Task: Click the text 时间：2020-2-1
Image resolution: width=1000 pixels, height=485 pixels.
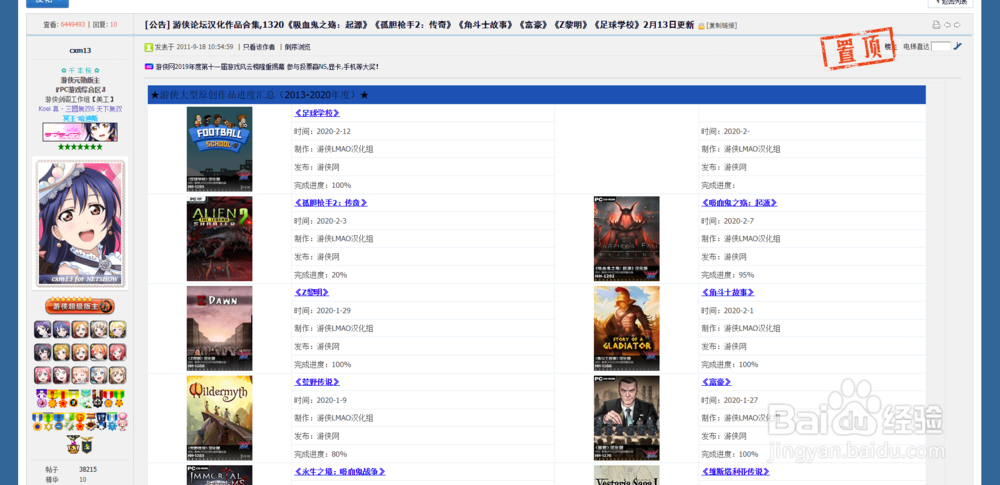Action: click(727, 311)
